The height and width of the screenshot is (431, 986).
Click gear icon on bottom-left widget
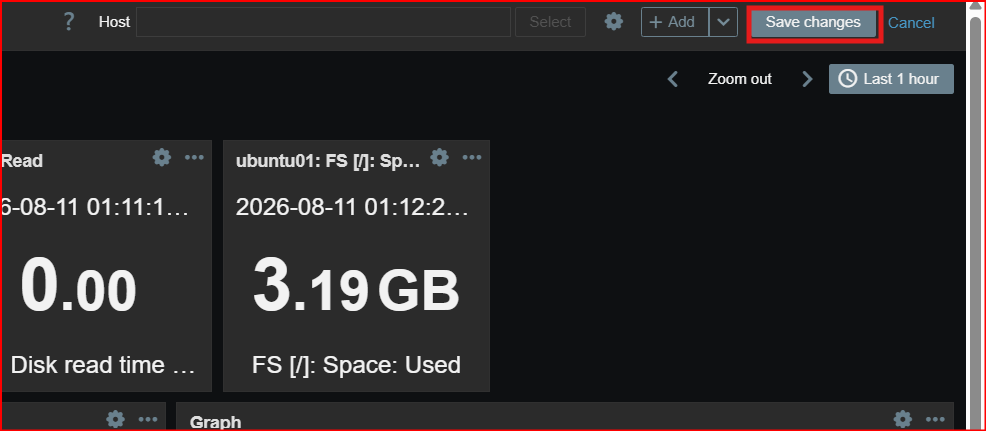(x=116, y=419)
